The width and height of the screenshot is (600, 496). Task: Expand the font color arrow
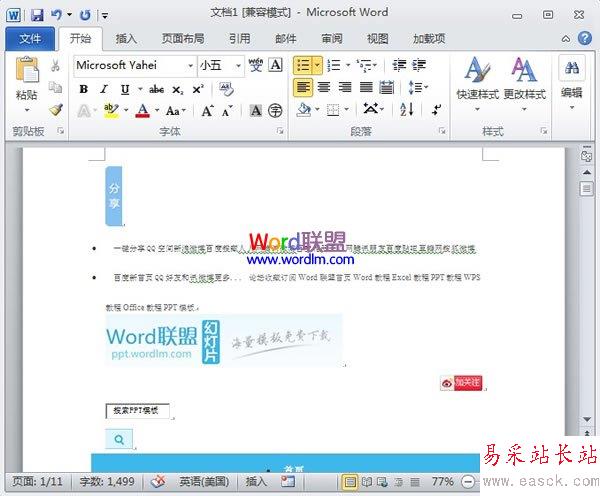point(157,111)
